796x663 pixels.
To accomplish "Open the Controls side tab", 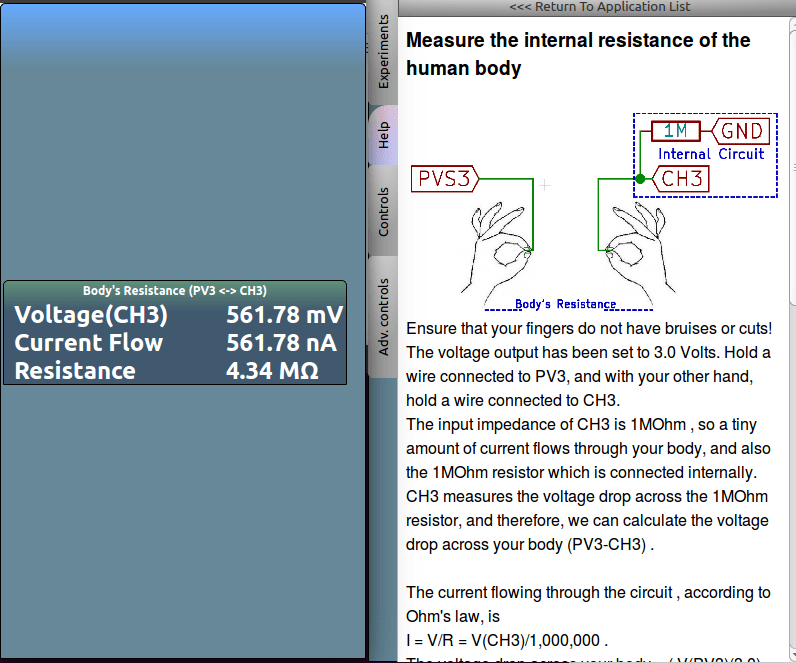I will coord(383,211).
